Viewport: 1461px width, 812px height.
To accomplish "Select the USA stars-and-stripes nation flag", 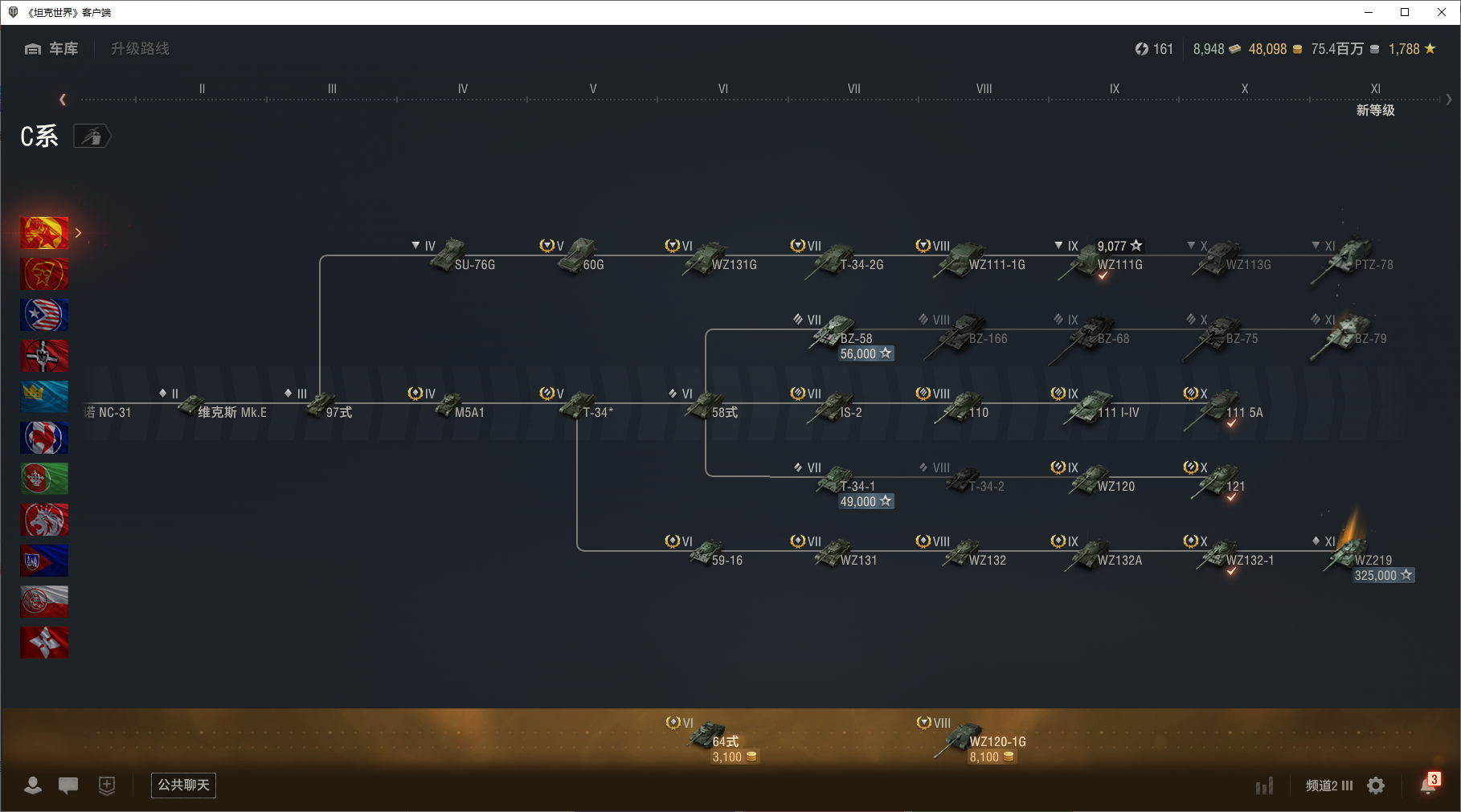I will (x=44, y=315).
